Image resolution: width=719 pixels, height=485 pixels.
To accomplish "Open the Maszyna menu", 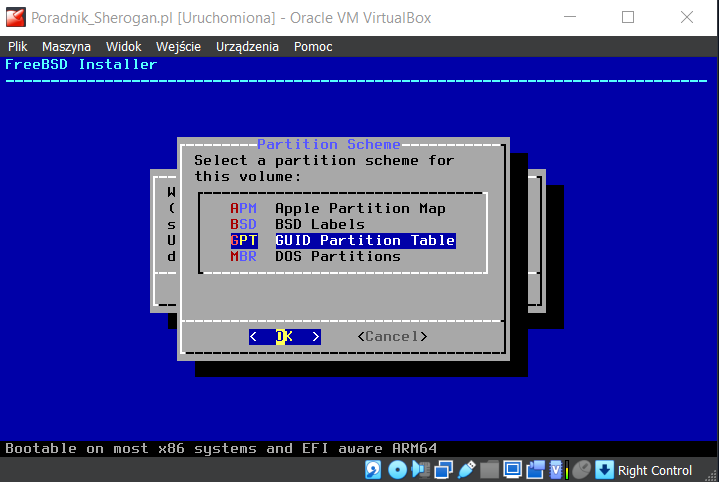I will click(x=66, y=46).
